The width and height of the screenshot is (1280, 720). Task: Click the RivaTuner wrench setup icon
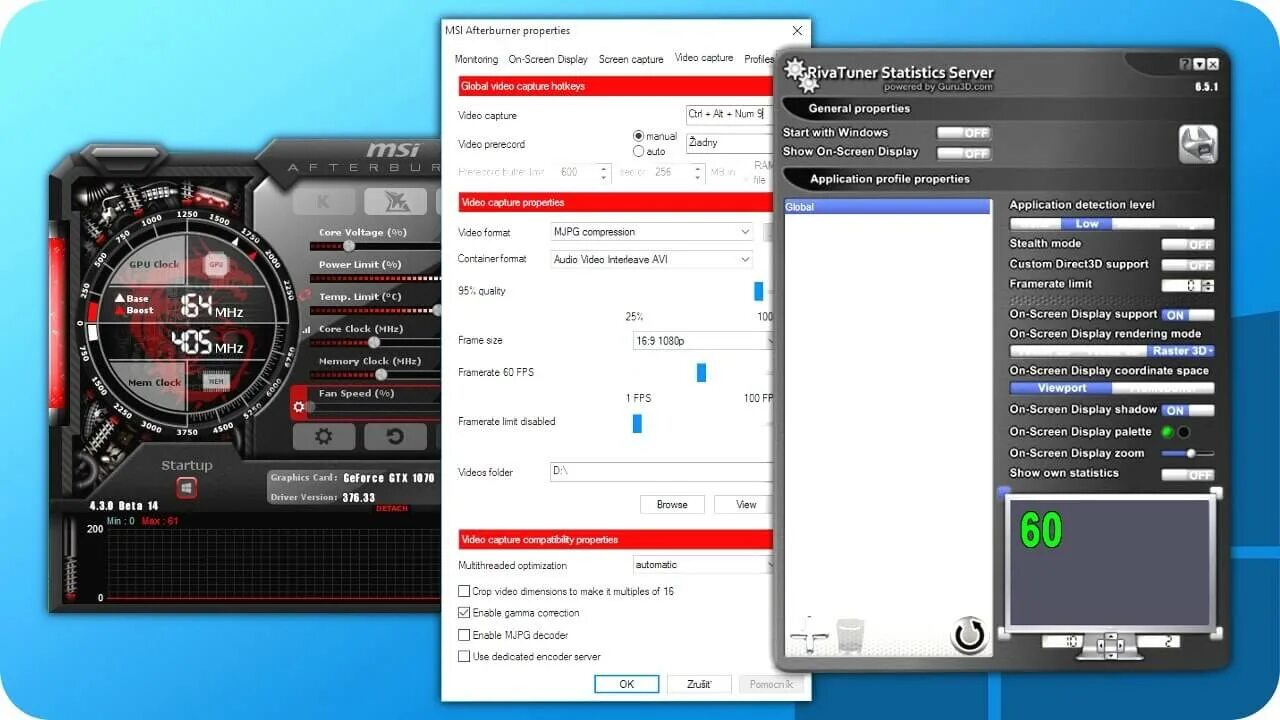point(1198,144)
